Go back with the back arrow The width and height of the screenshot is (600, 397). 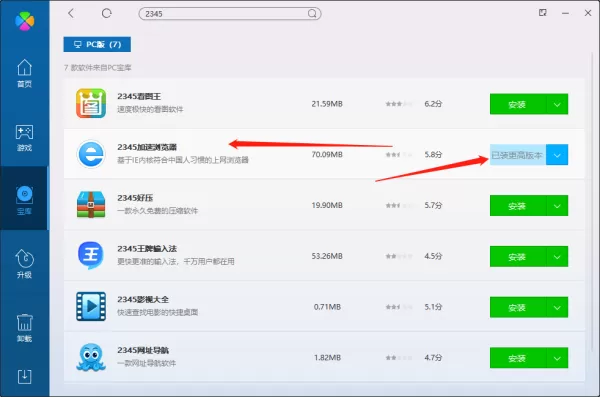tap(71, 13)
